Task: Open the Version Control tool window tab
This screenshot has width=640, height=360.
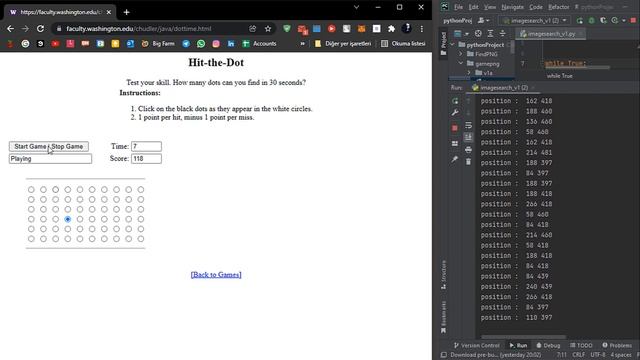Action: (477, 346)
